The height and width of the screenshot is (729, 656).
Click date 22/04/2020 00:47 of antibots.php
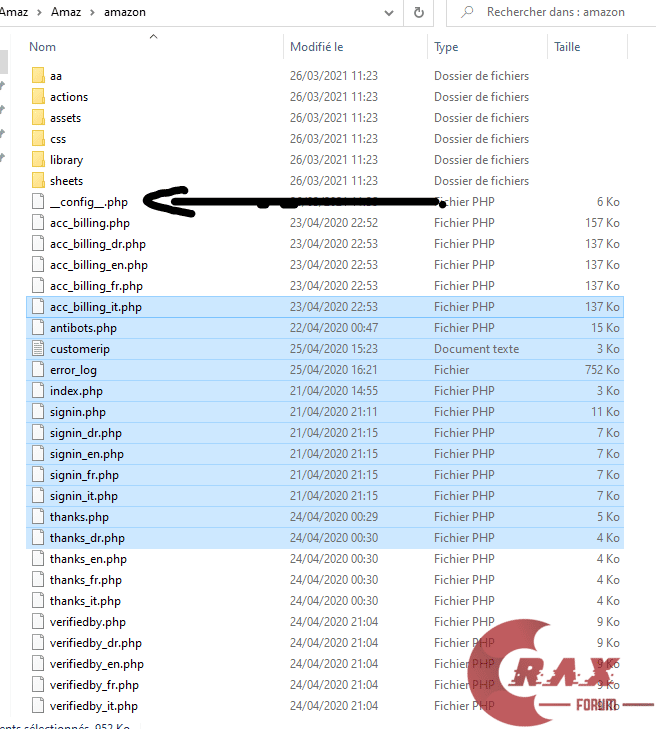point(334,328)
